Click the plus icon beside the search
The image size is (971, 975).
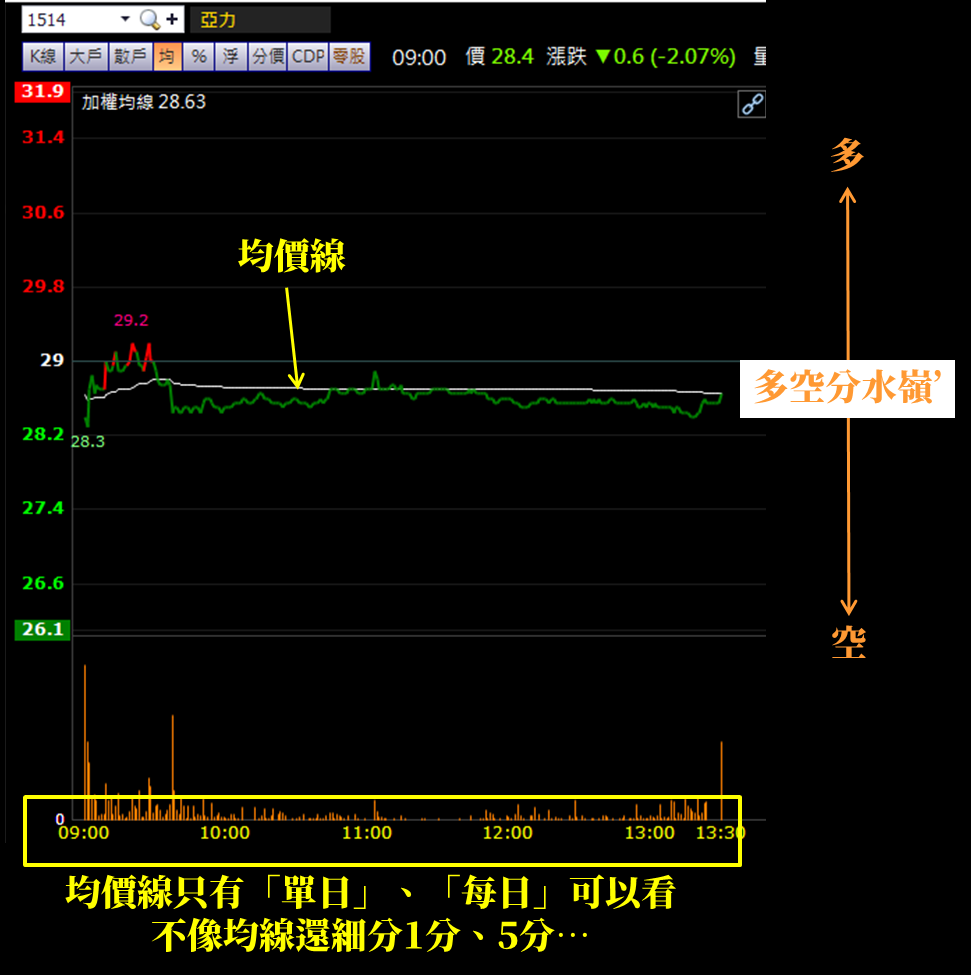172,20
